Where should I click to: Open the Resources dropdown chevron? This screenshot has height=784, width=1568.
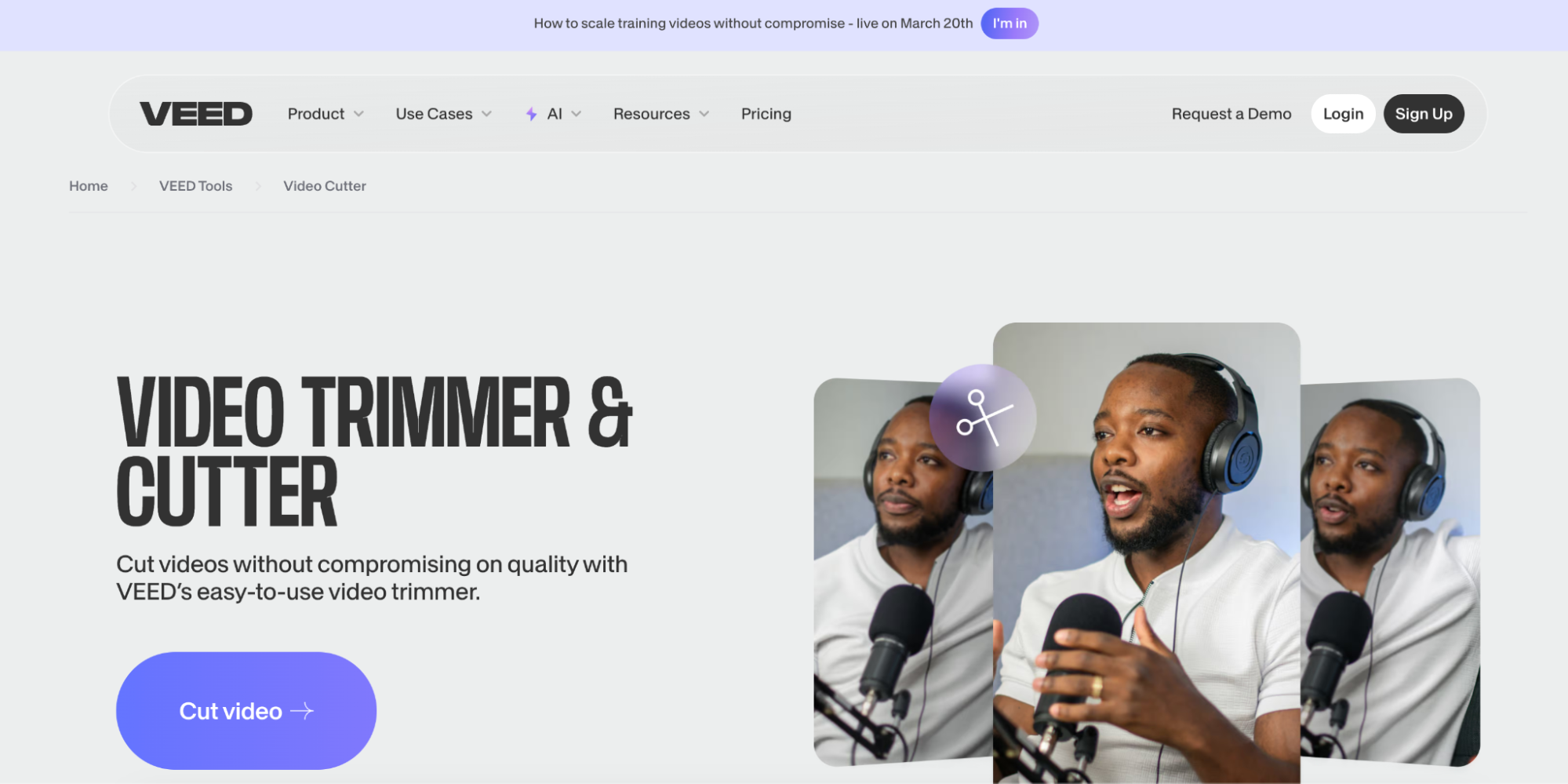(704, 114)
